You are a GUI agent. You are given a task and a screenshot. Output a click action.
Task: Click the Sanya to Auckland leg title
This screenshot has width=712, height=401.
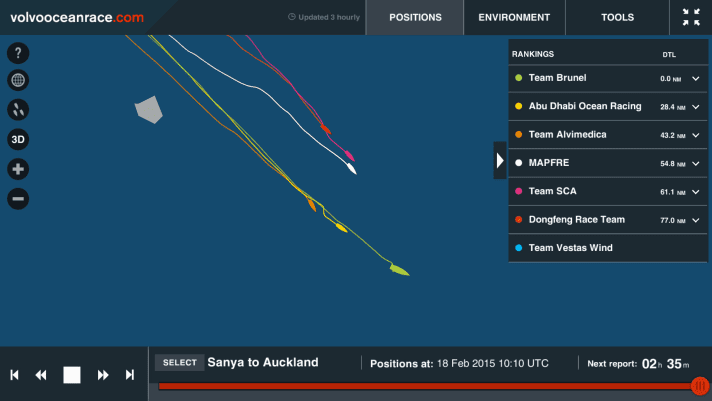tap(263, 362)
